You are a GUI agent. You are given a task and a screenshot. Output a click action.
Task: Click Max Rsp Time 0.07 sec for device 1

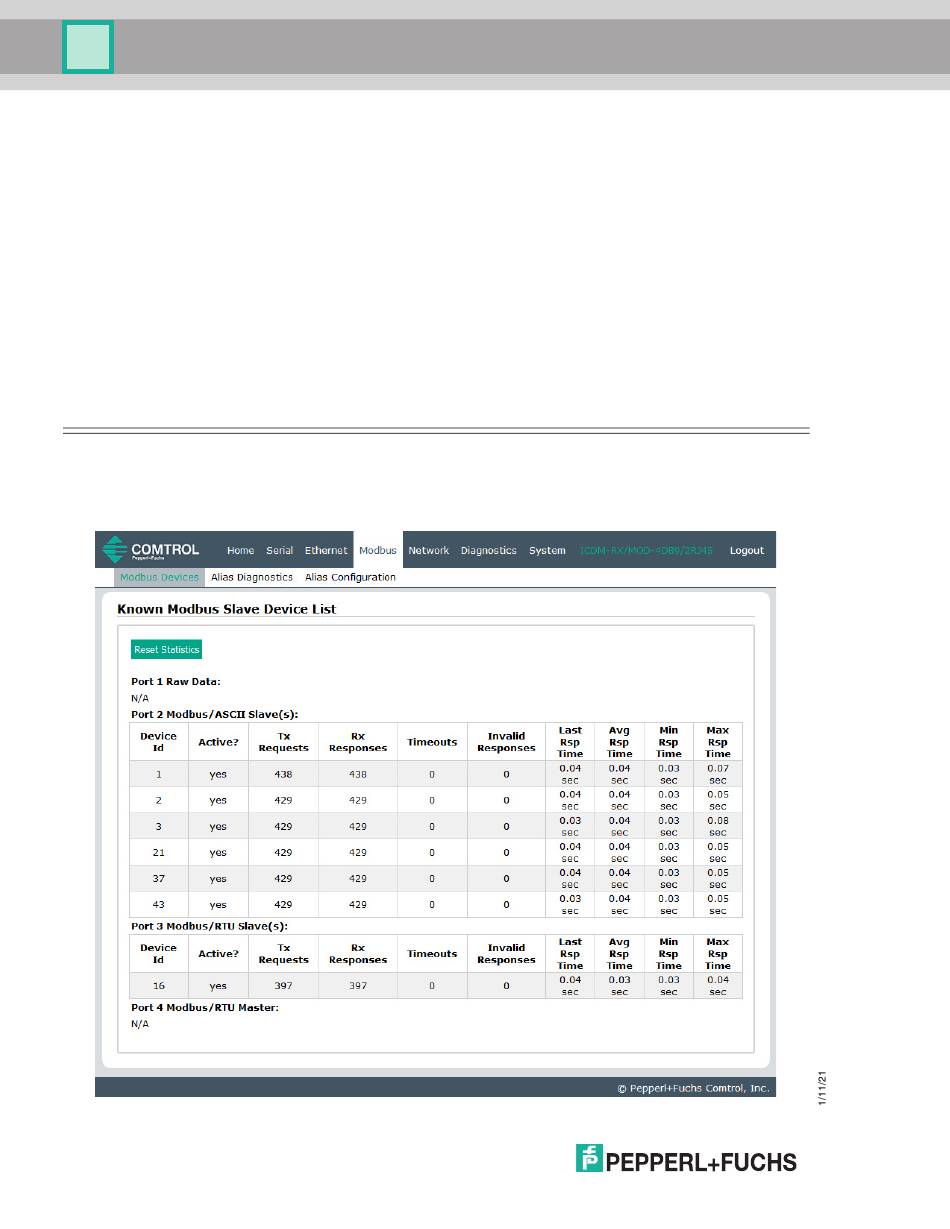pos(717,774)
